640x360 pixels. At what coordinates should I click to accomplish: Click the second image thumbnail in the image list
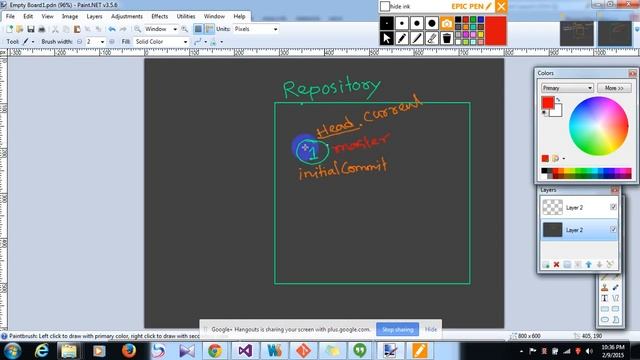[615, 33]
